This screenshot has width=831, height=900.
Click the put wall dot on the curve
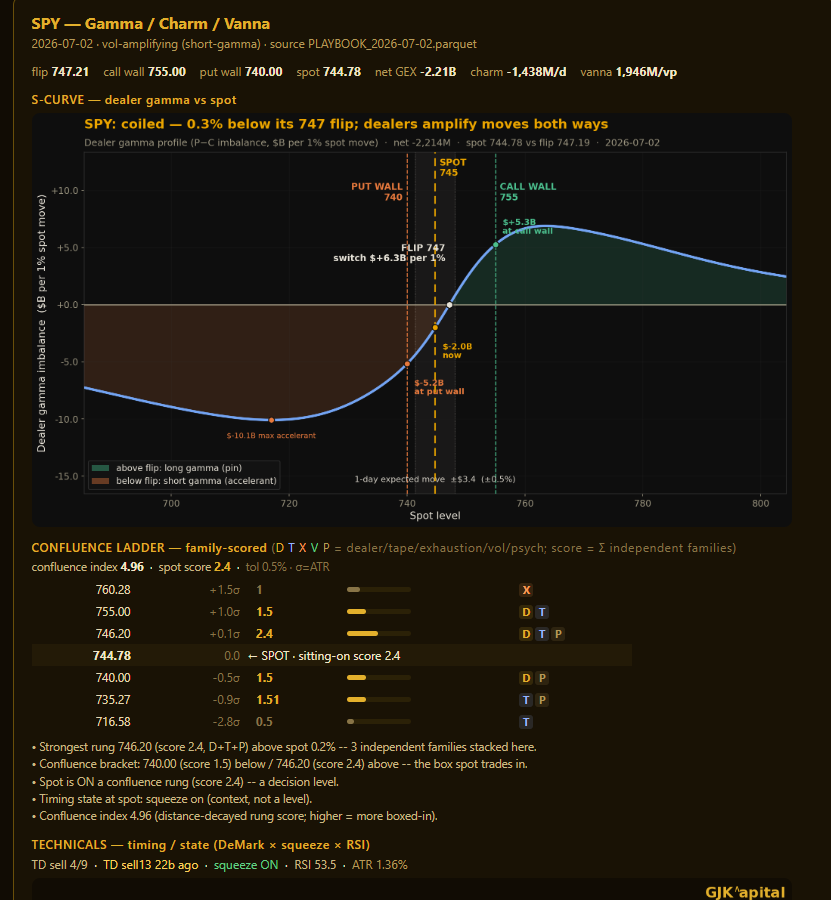click(x=407, y=364)
